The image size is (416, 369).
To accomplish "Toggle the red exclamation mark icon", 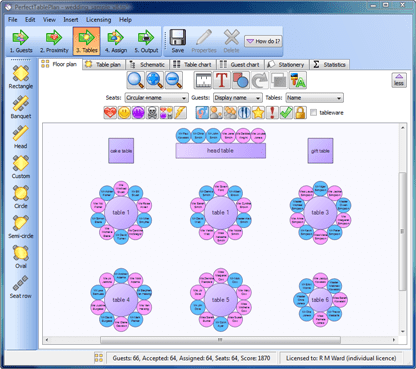I will 272,113.
